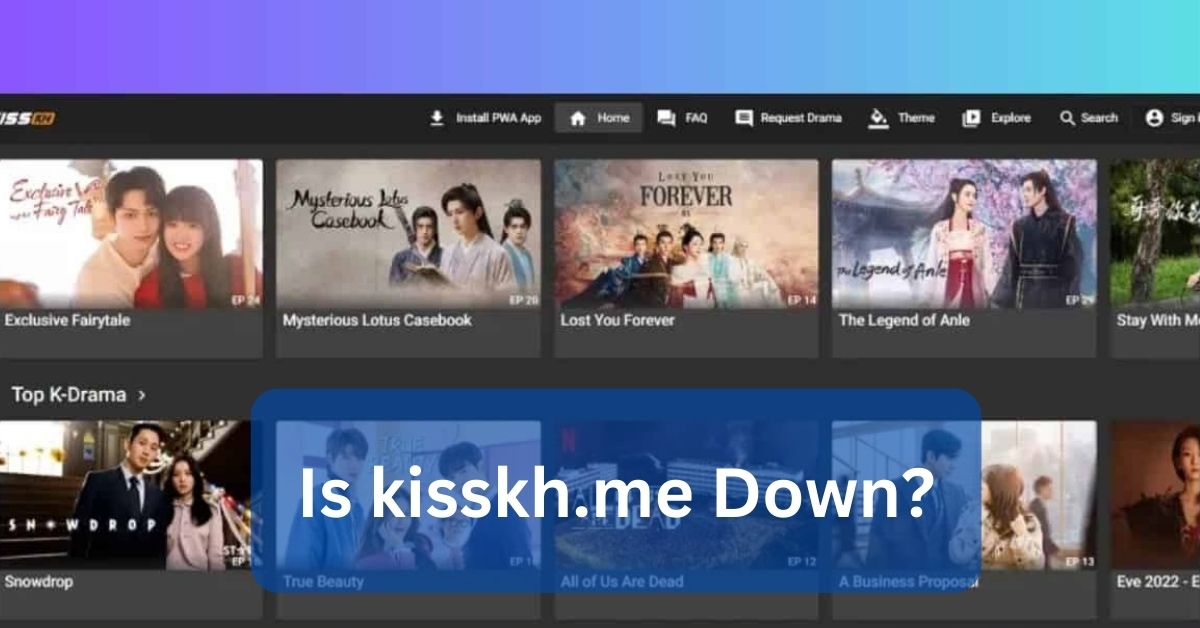Click the KissKH logo
The image size is (1200, 628).
[x=27, y=118]
